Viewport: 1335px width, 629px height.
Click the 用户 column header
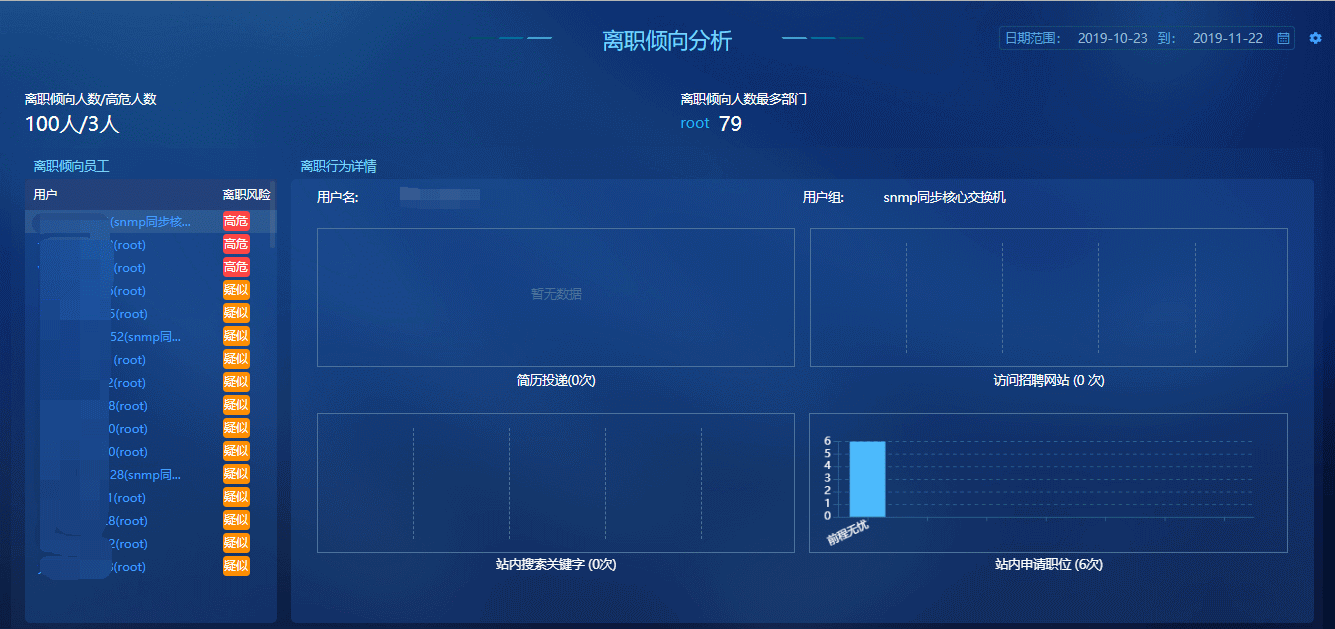point(46,195)
